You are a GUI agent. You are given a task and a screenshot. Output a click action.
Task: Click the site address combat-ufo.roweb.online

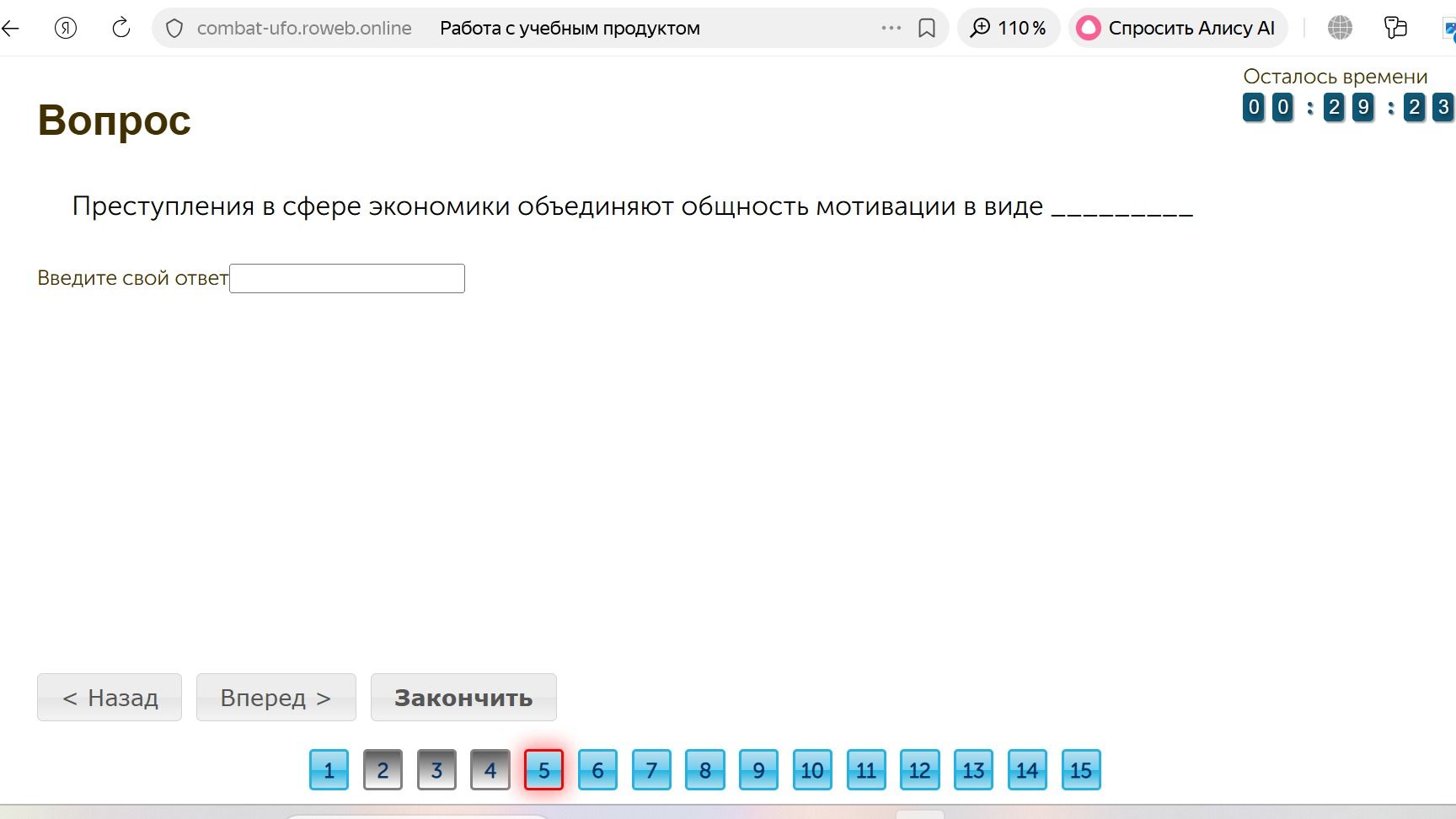pyautogui.click(x=304, y=28)
